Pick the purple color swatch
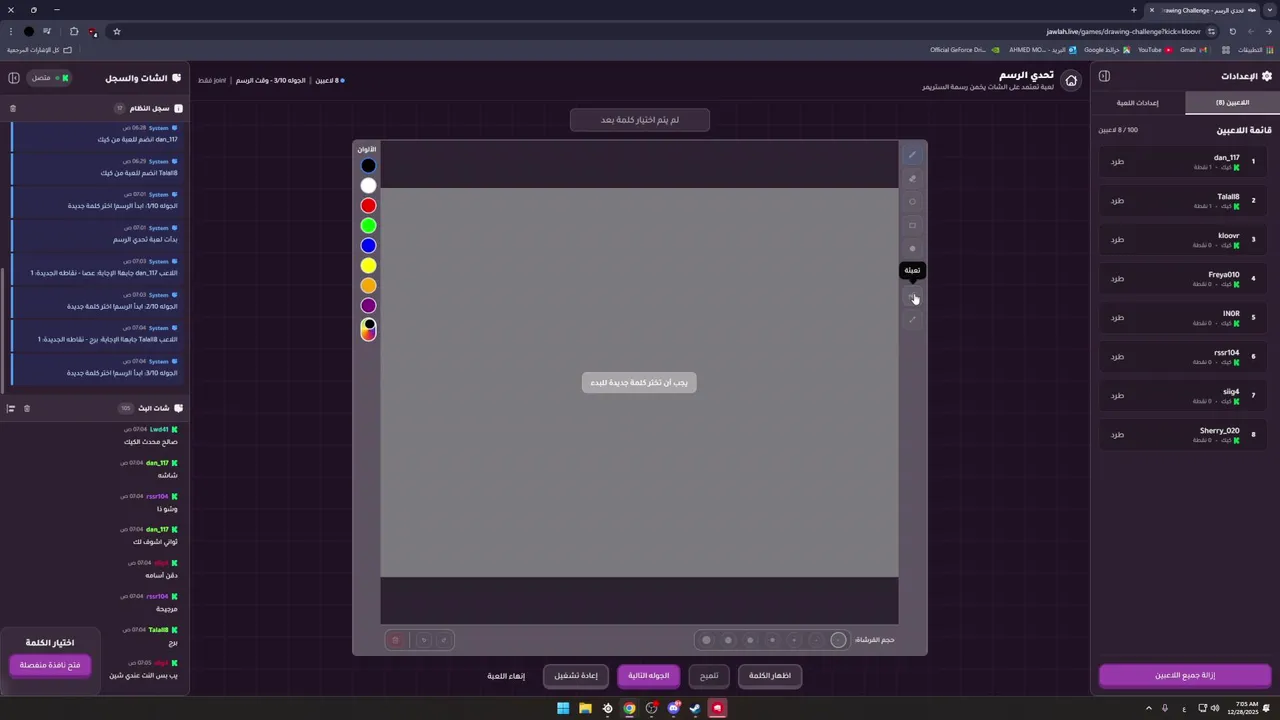 click(x=369, y=306)
